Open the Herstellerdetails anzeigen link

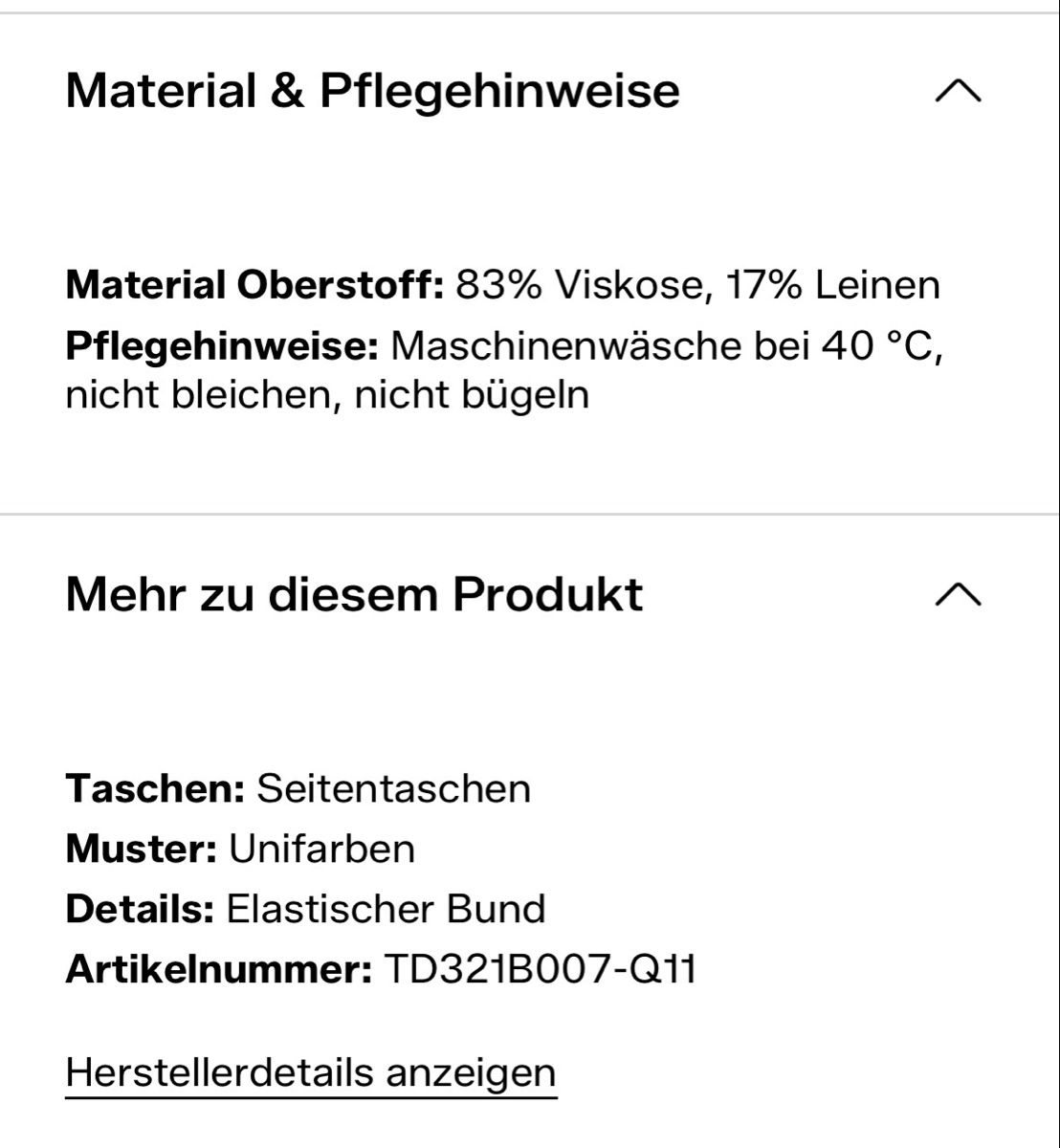(x=311, y=1072)
